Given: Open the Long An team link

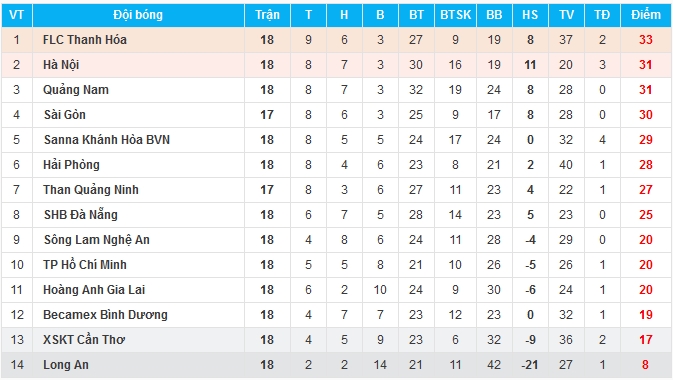Looking at the screenshot, I should 66,365.
